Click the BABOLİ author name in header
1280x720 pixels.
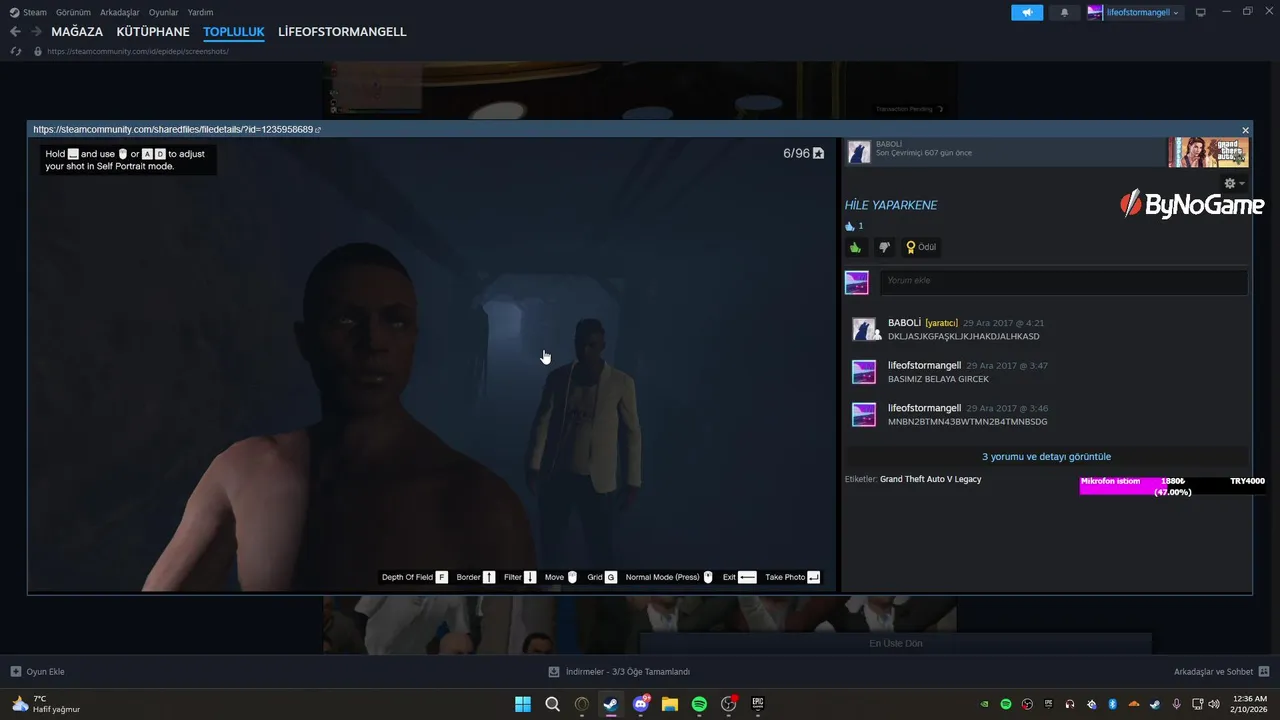point(888,144)
